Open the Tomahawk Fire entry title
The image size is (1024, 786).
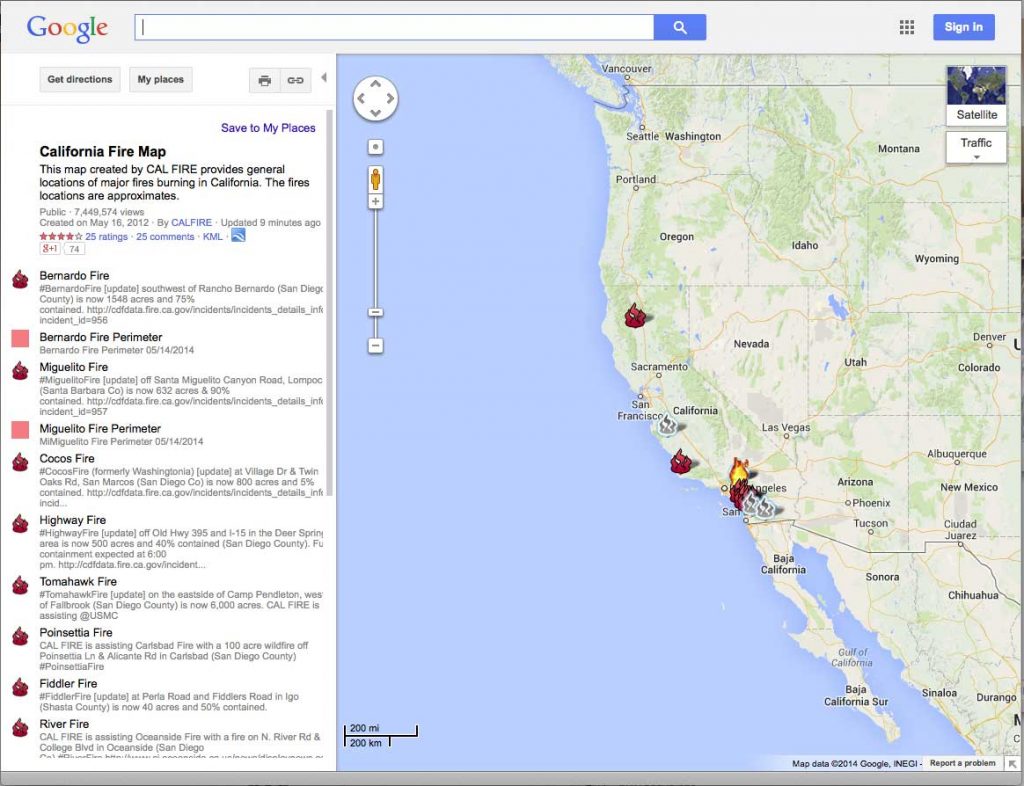78,581
